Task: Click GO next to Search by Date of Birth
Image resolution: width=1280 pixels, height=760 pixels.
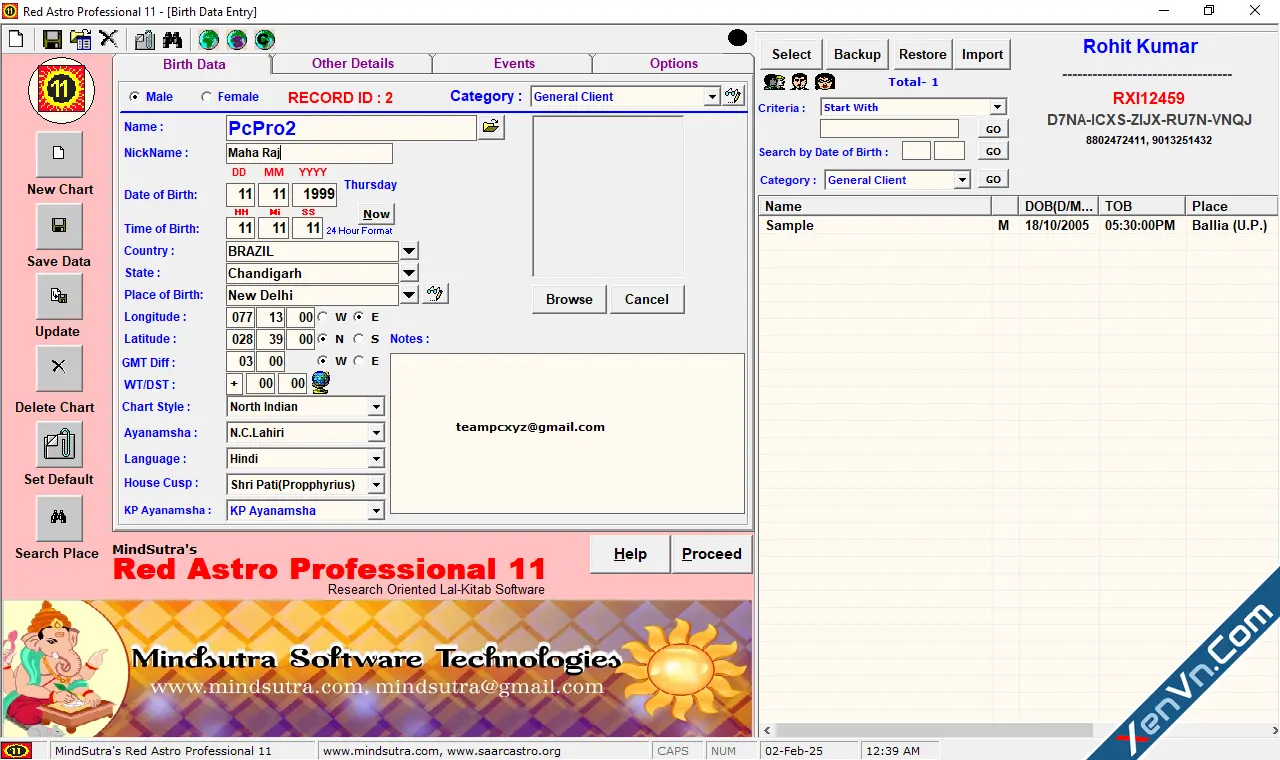Action: click(993, 151)
